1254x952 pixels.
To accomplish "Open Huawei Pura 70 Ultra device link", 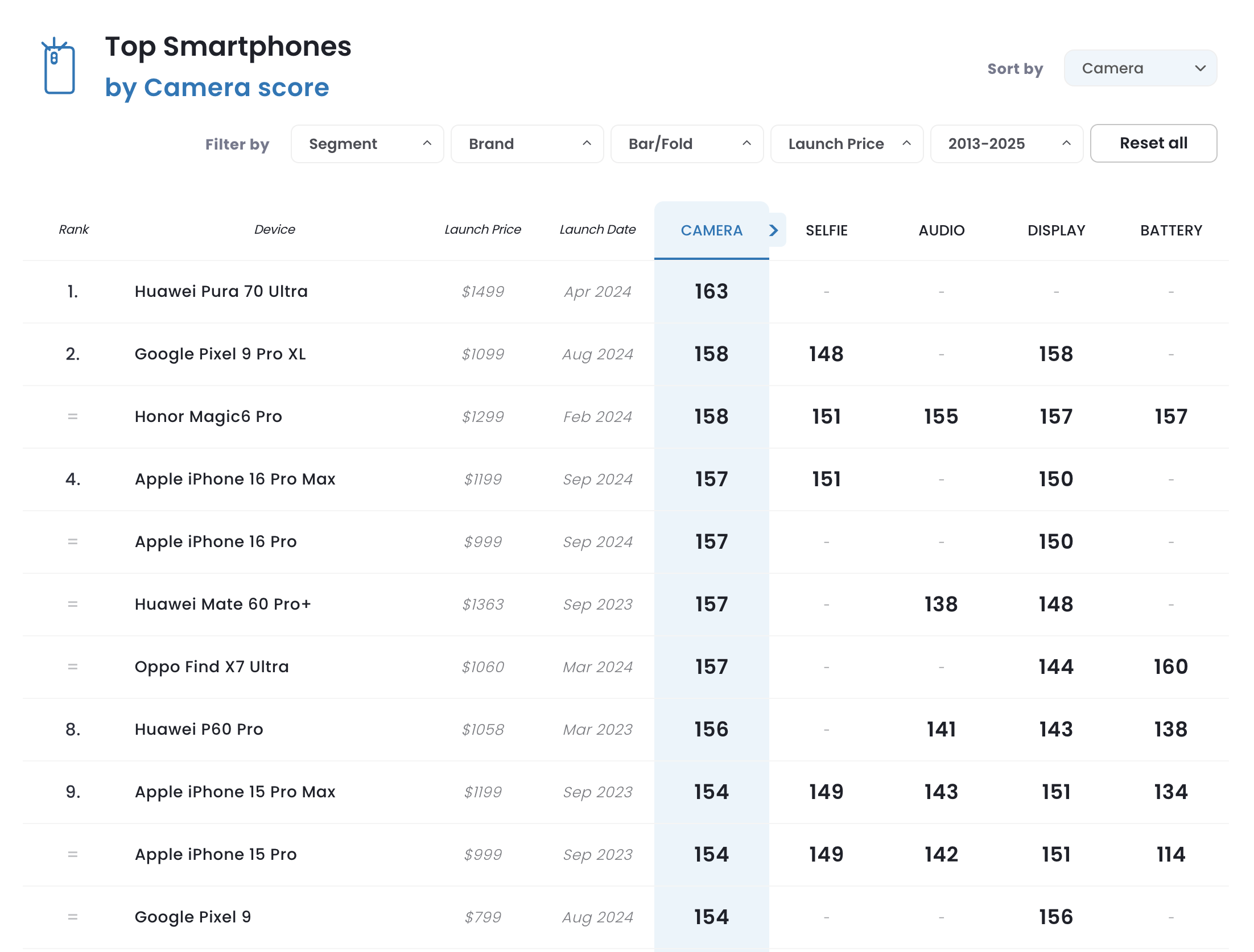I will coord(221,291).
